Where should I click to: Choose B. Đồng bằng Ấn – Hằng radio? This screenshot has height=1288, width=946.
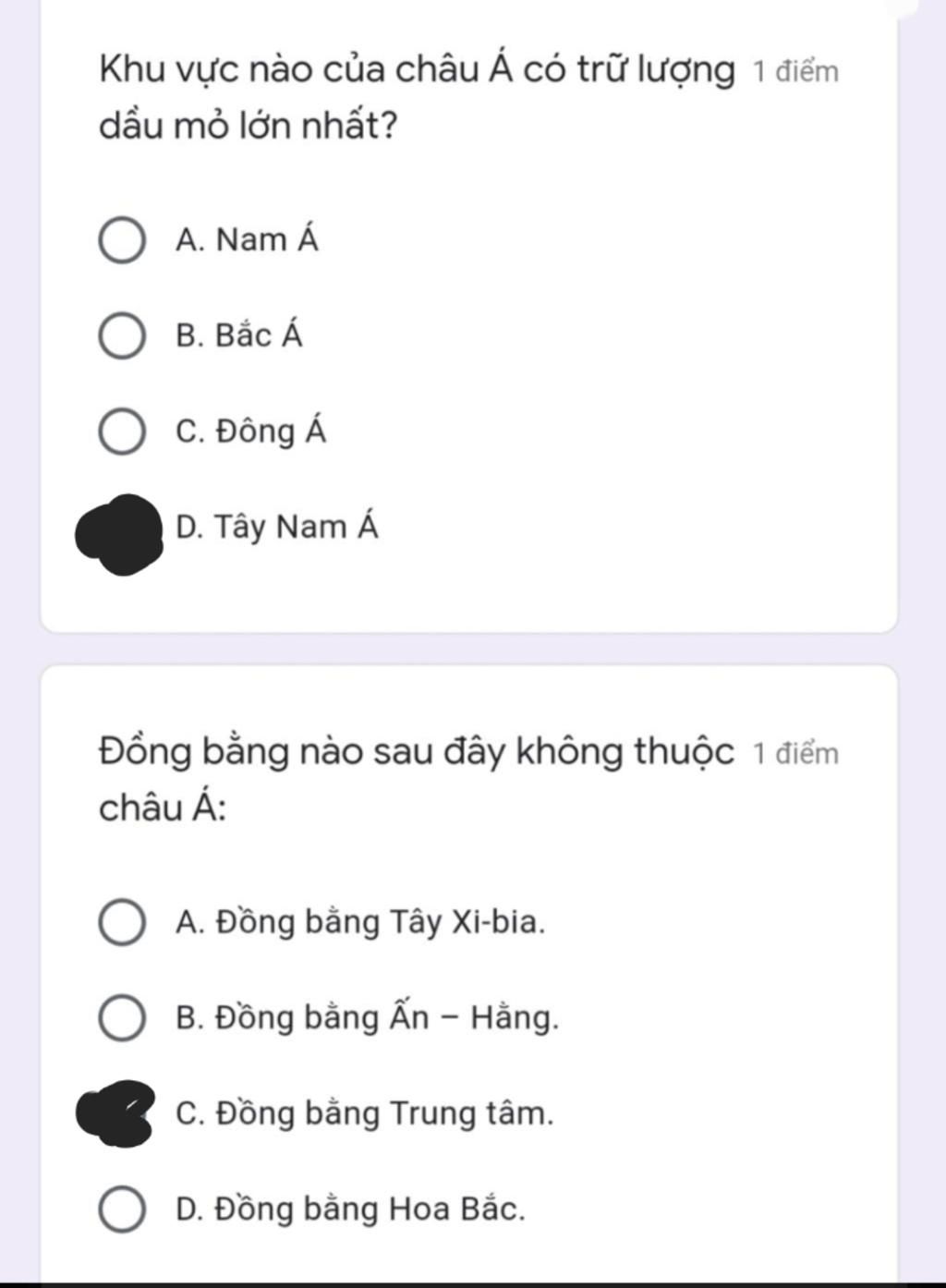[x=121, y=1018]
